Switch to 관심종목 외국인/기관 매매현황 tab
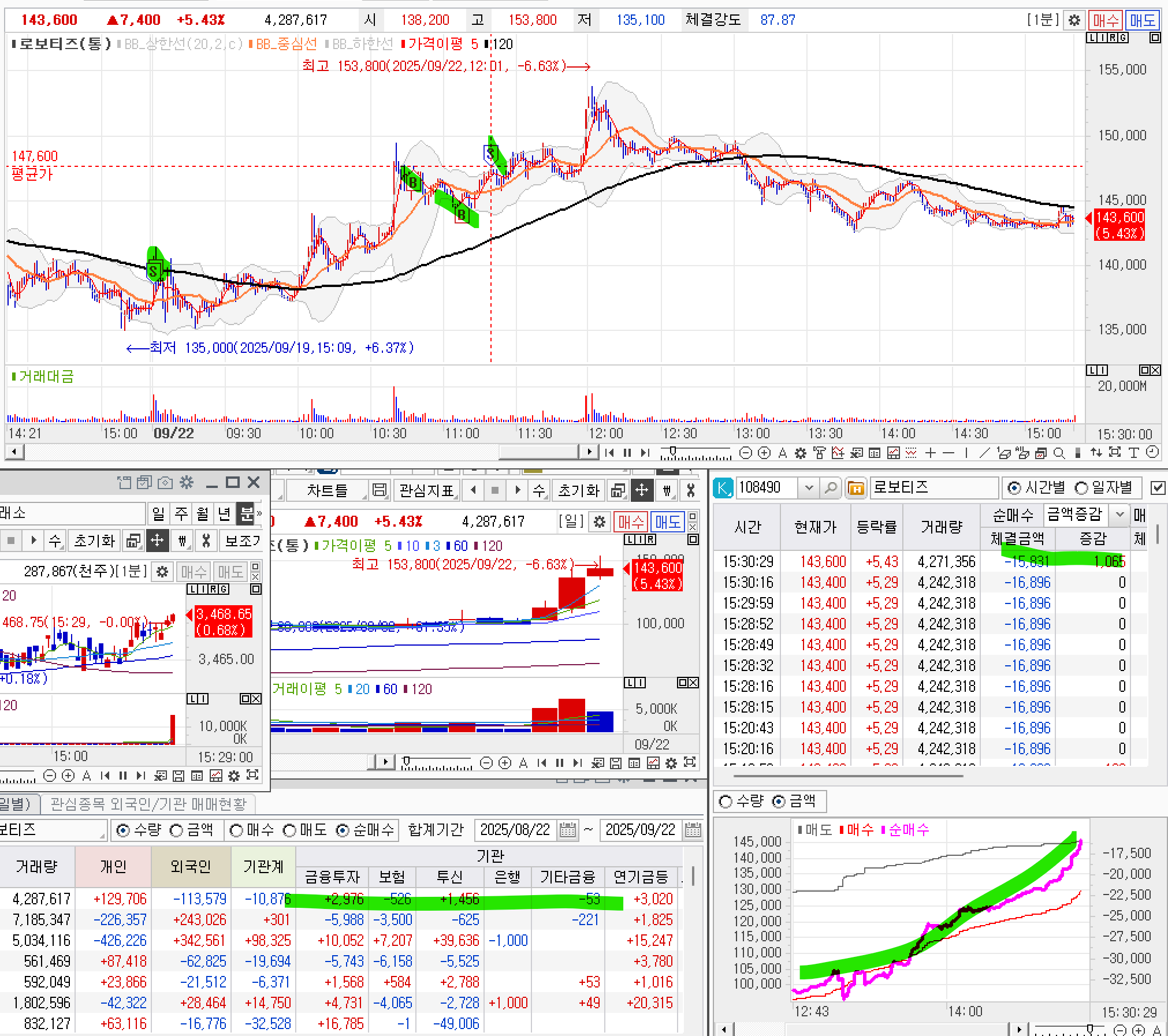Image resolution: width=1168 pixels, height=1036 pixels. (148, 804)
